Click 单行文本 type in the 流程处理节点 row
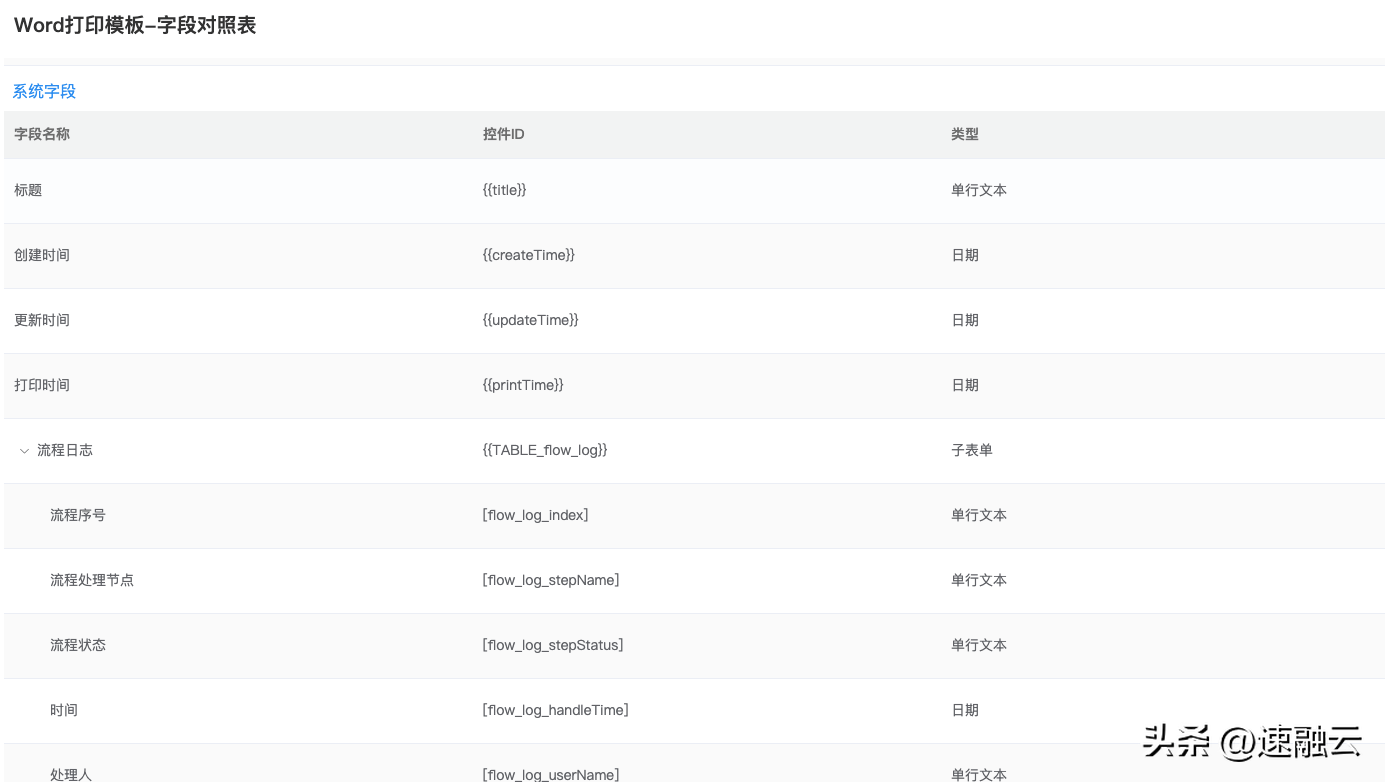Screen dimensions: 1385x782 pyautogui.click(x=979, y=580)
